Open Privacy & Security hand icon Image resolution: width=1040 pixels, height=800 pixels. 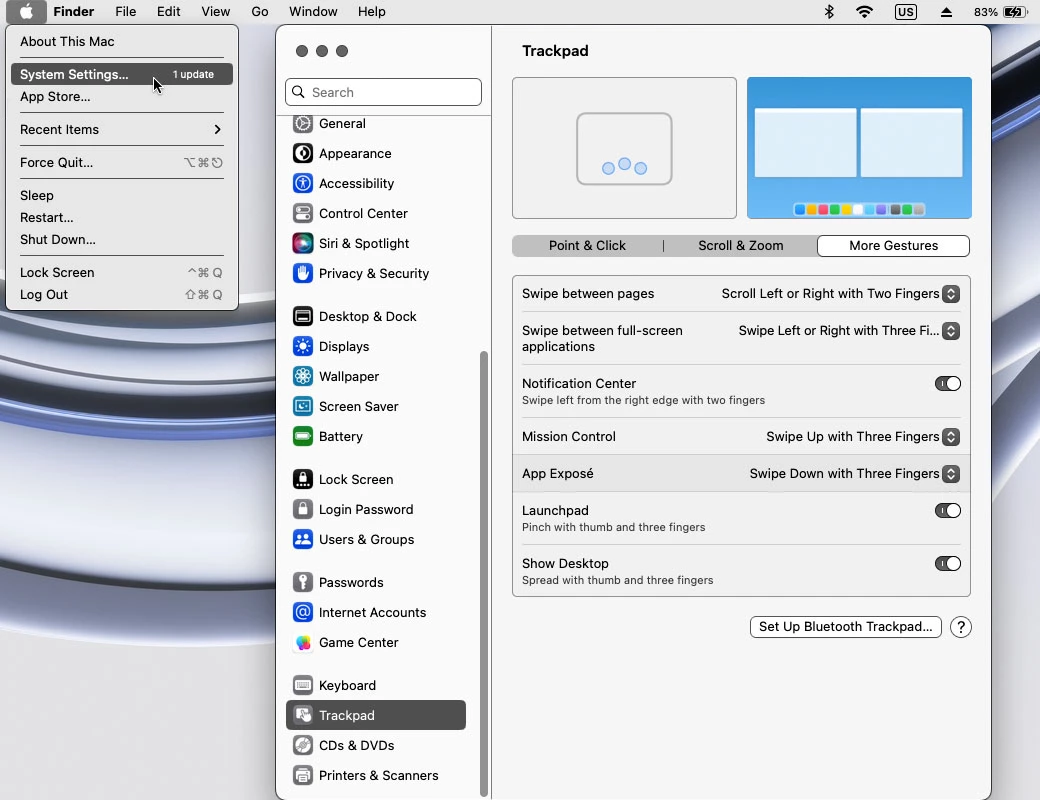pos(302,273)
